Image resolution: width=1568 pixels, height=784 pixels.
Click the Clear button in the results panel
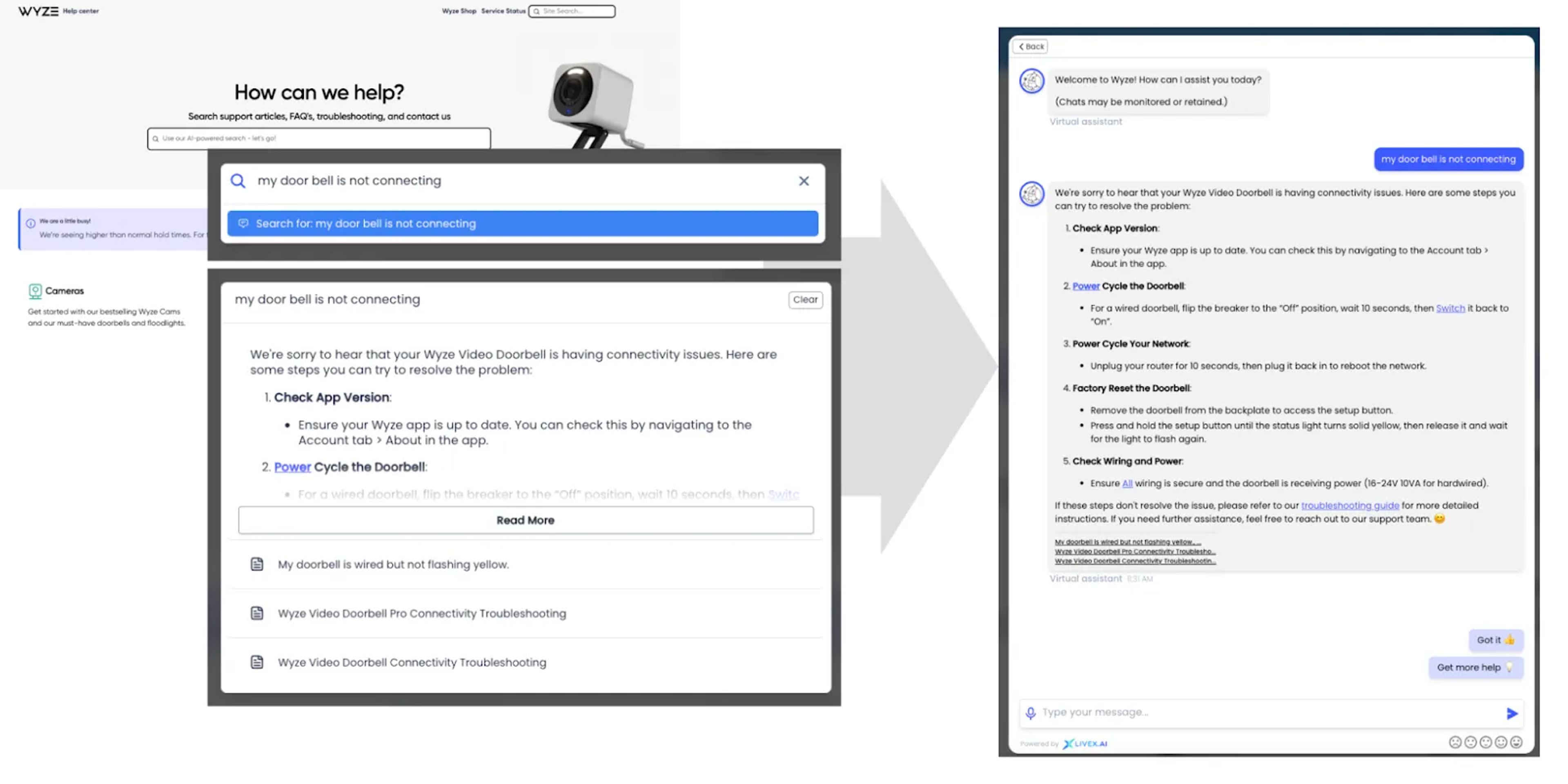805,299
